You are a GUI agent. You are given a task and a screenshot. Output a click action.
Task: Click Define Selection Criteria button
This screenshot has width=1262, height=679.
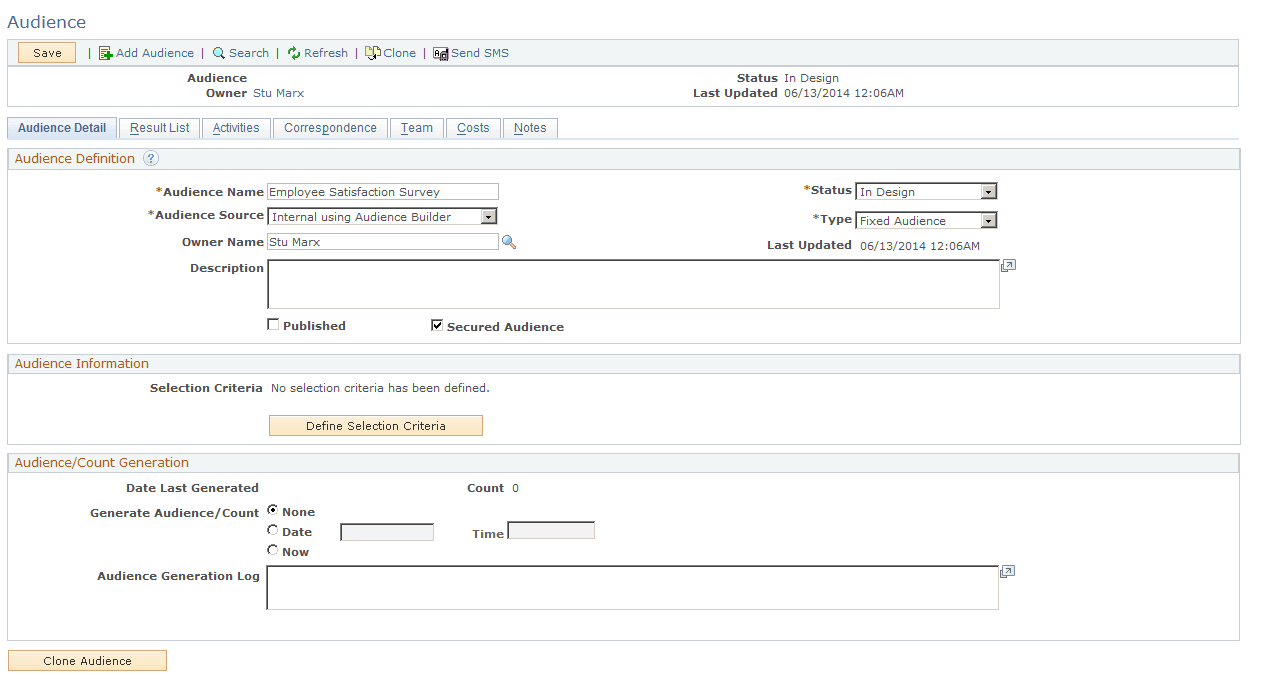(x=376, y=426)
